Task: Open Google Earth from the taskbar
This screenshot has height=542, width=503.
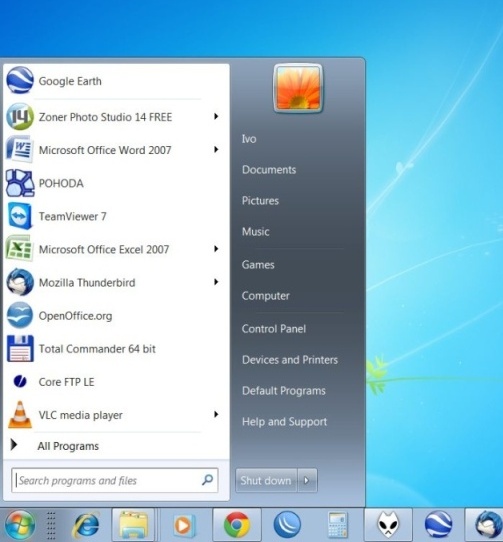Action: tap(439, 525)
